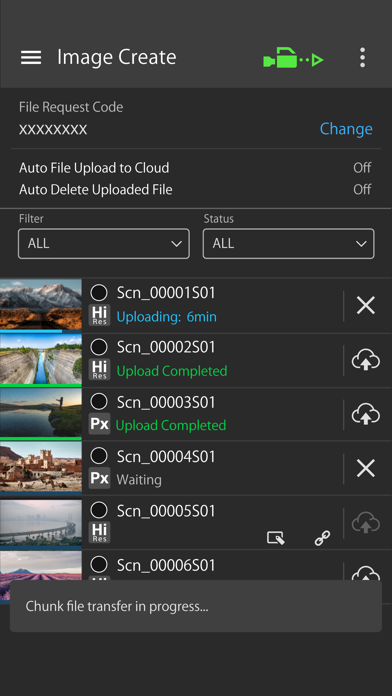The height and width of the screenshot is (696, 392).
Task: Cancel waiting upload of Scn_00004S01
Action: [x=366, y=469]
